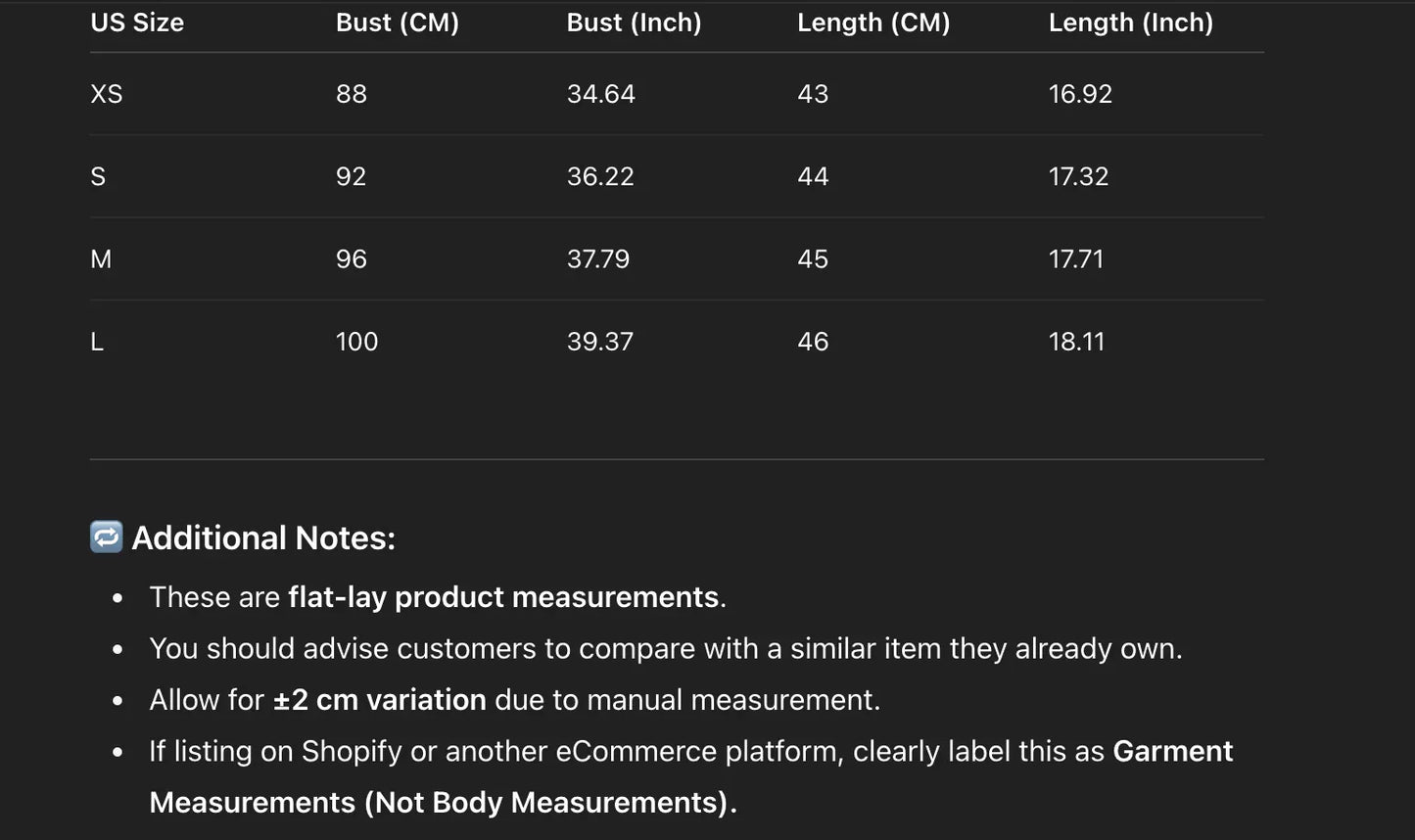The width and height of the screenshot is (1415, 840).
Task: Select the L size row label
Action: pos(97,342)
